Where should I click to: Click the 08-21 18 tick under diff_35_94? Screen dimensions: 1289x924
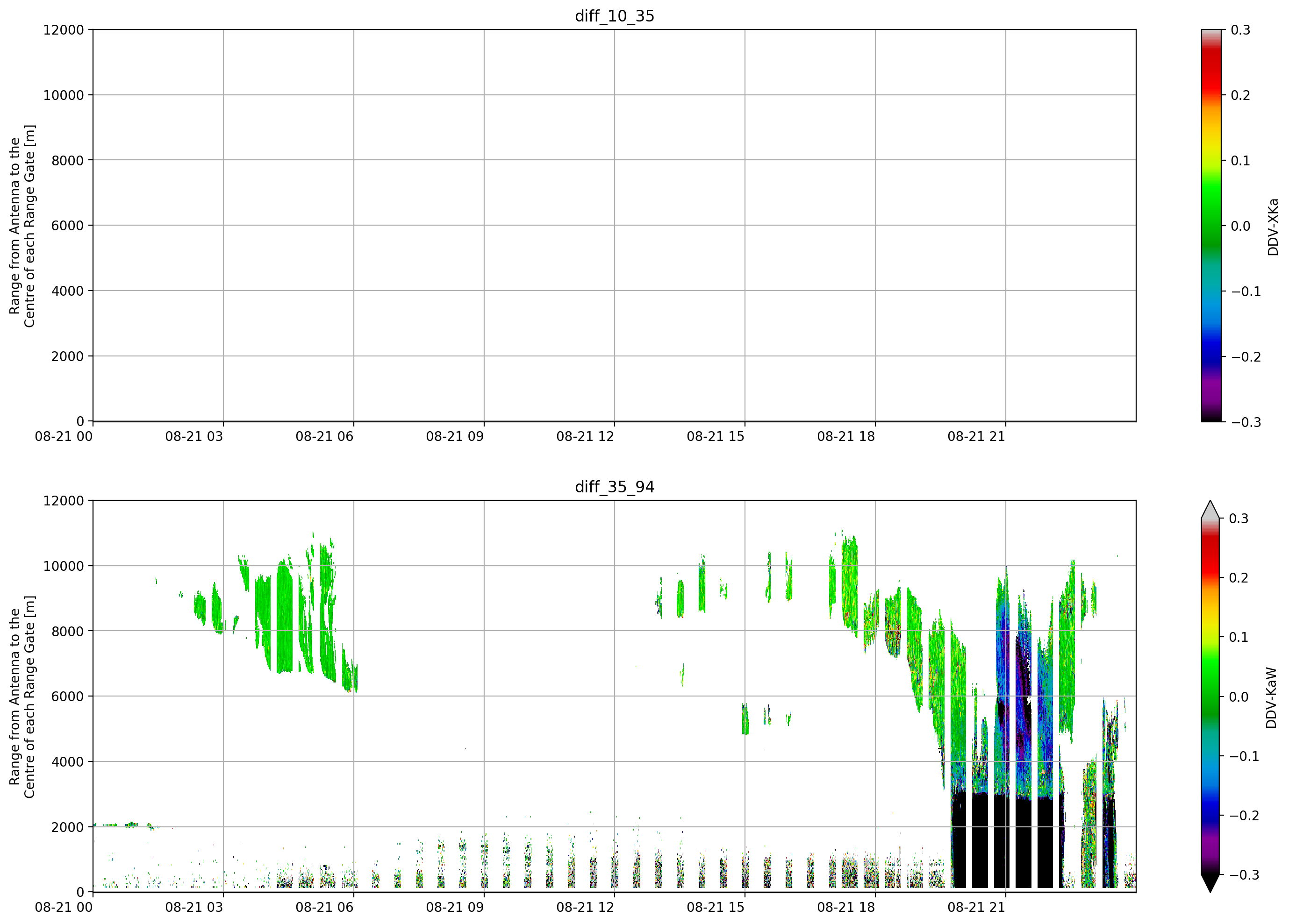point(846,907)
